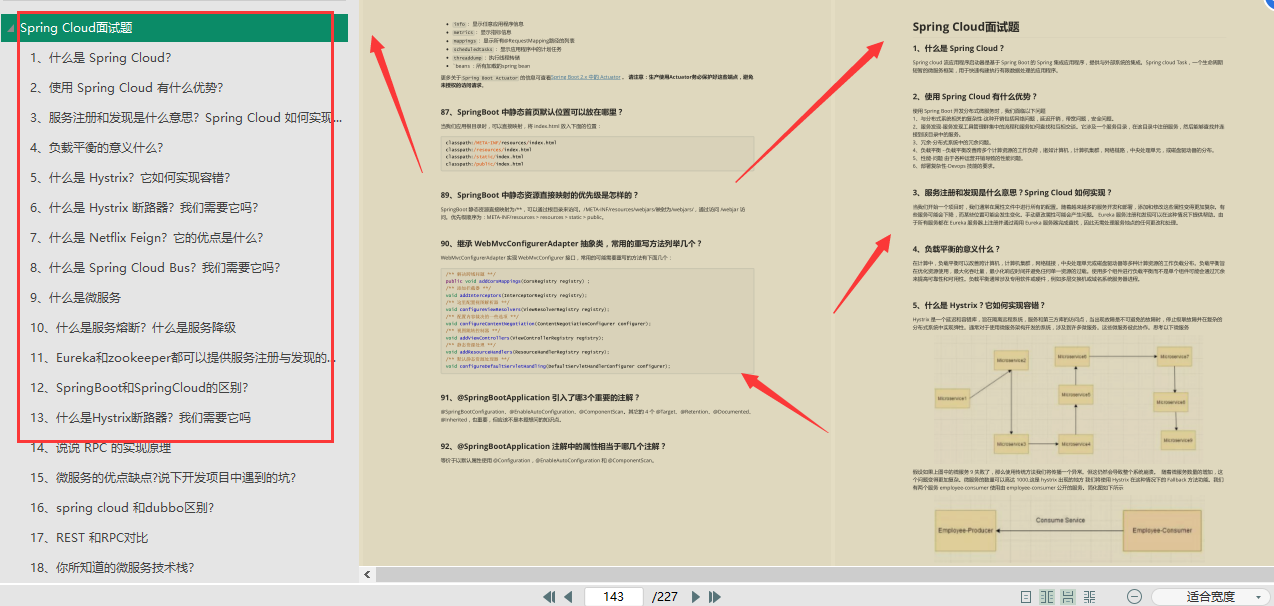The image size is (1274, 606).
Task: Click the total pages label /227
Action: [x=665, y=596]
